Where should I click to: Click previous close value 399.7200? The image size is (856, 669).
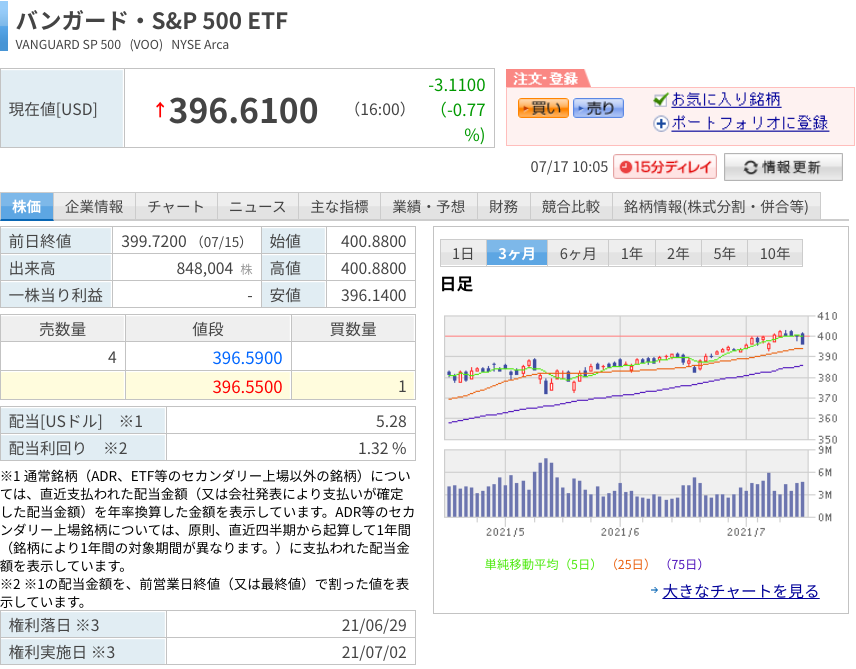154,241
